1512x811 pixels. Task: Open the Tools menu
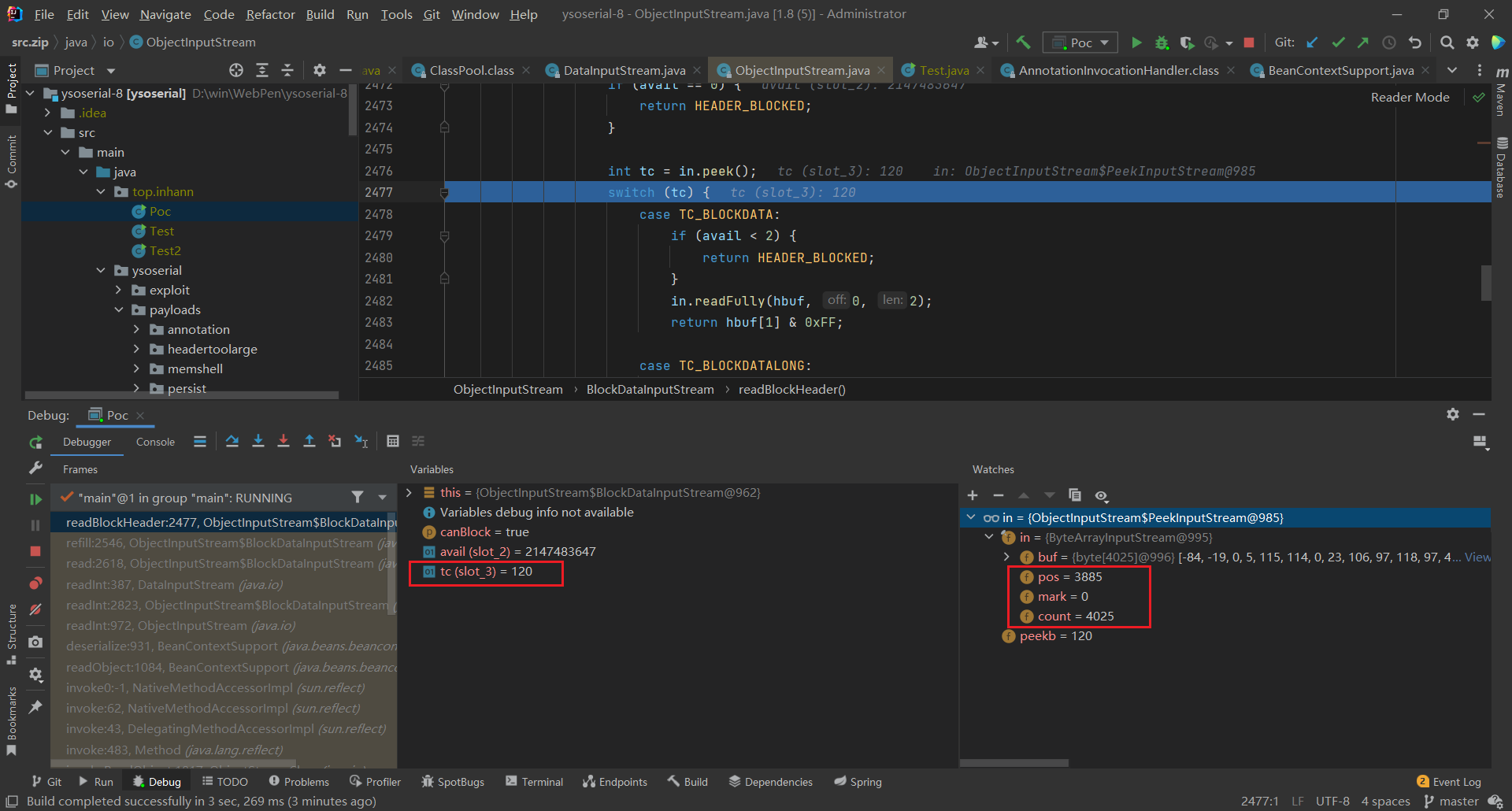tap(396, 14)
